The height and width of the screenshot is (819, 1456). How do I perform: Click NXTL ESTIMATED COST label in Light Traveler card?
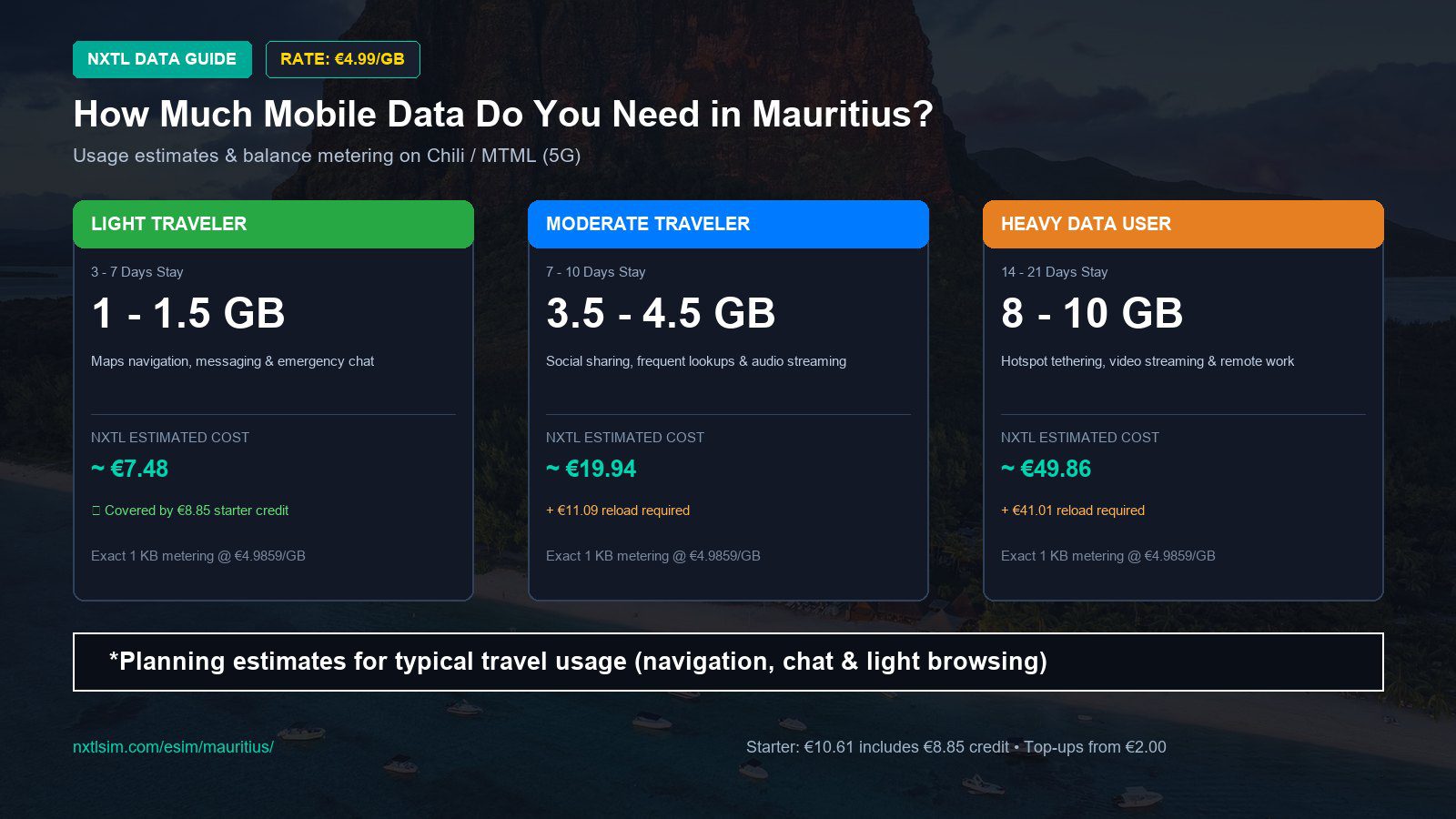tap(170, 438)
